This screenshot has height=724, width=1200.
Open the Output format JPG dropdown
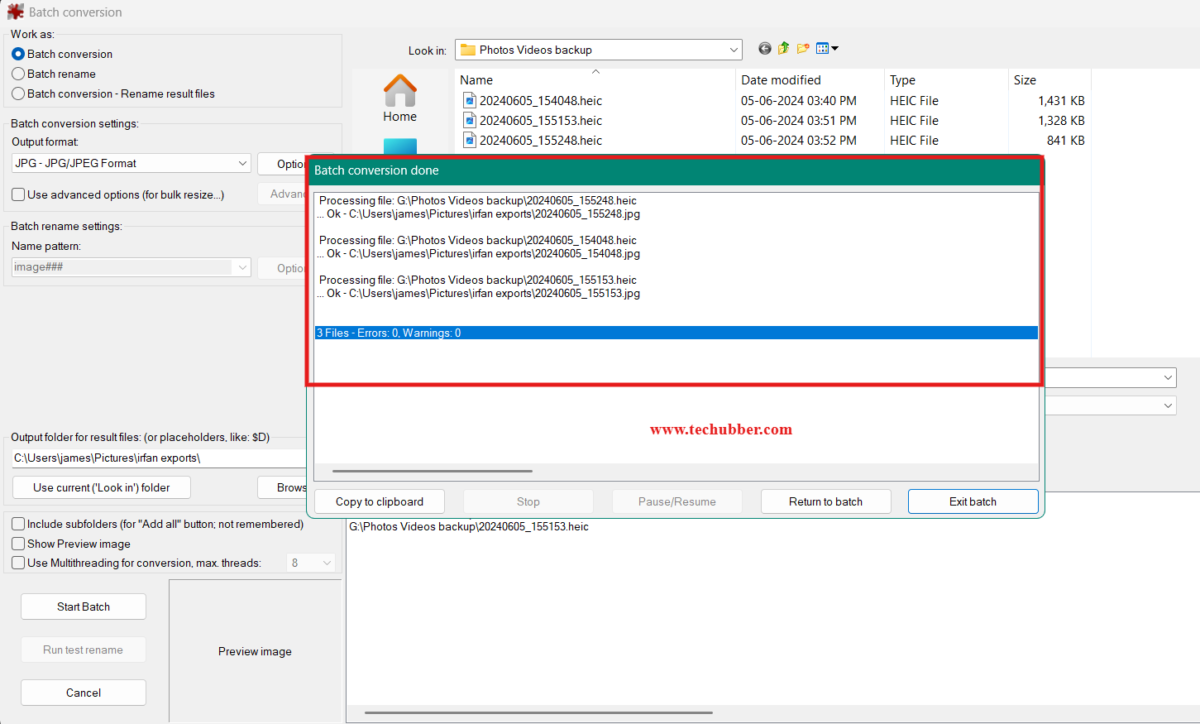coord(131,163)
